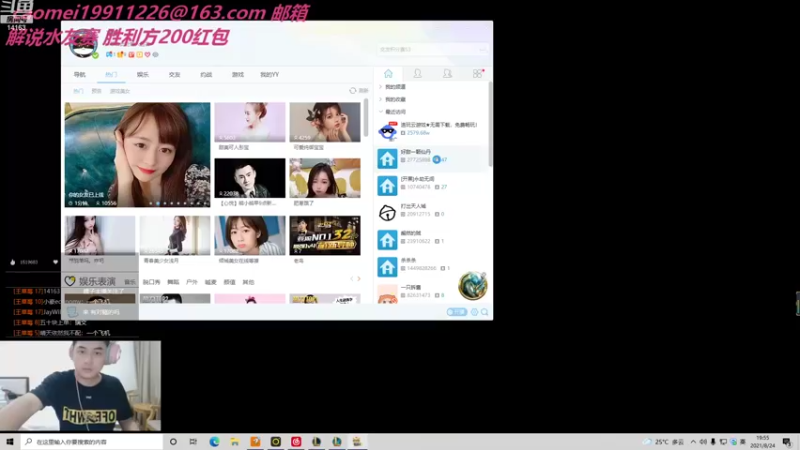Open the bell-shaped channel icon at 20912715
Image resolution: width=800 pixels, height=450 pixels.
click(x=387, y=212)
